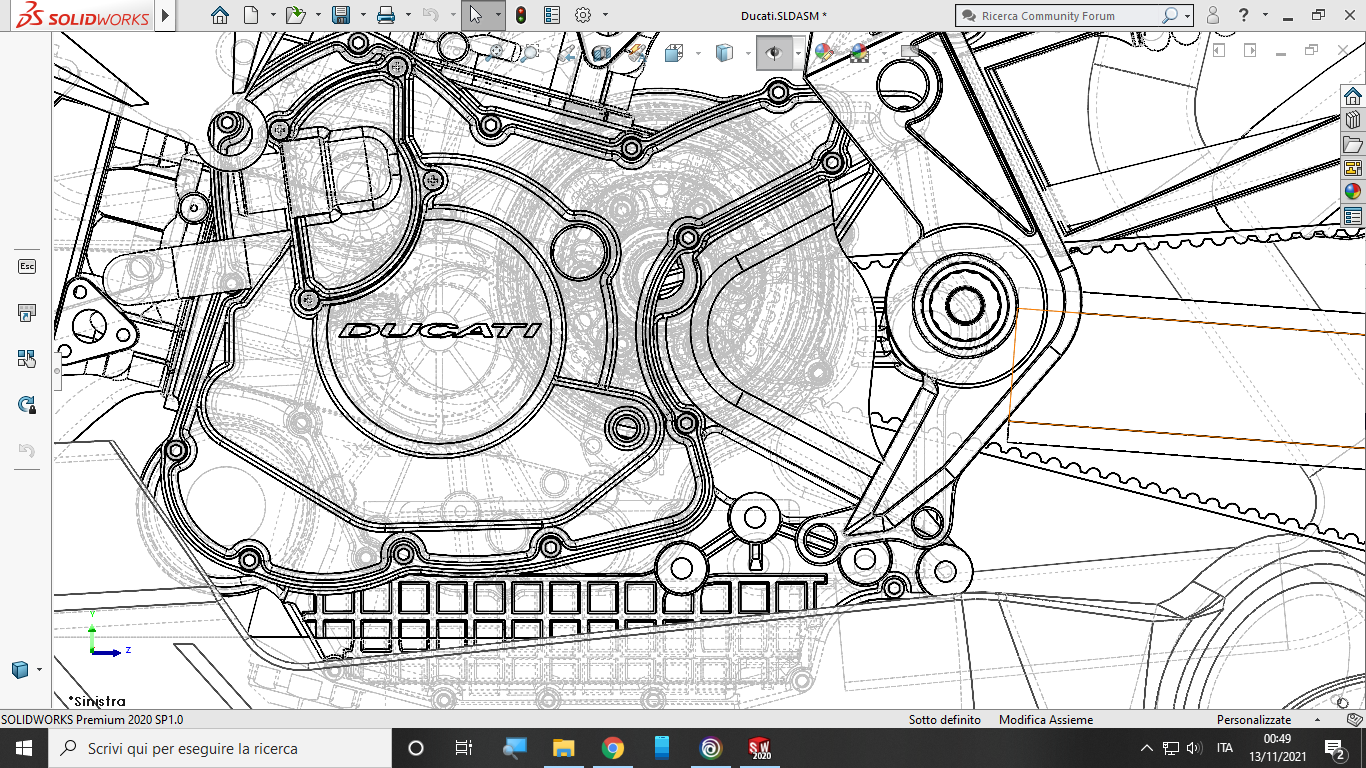Click the Display Style cube icon
This screenshot has width=1366, height=768.
(x=725, y=52)
